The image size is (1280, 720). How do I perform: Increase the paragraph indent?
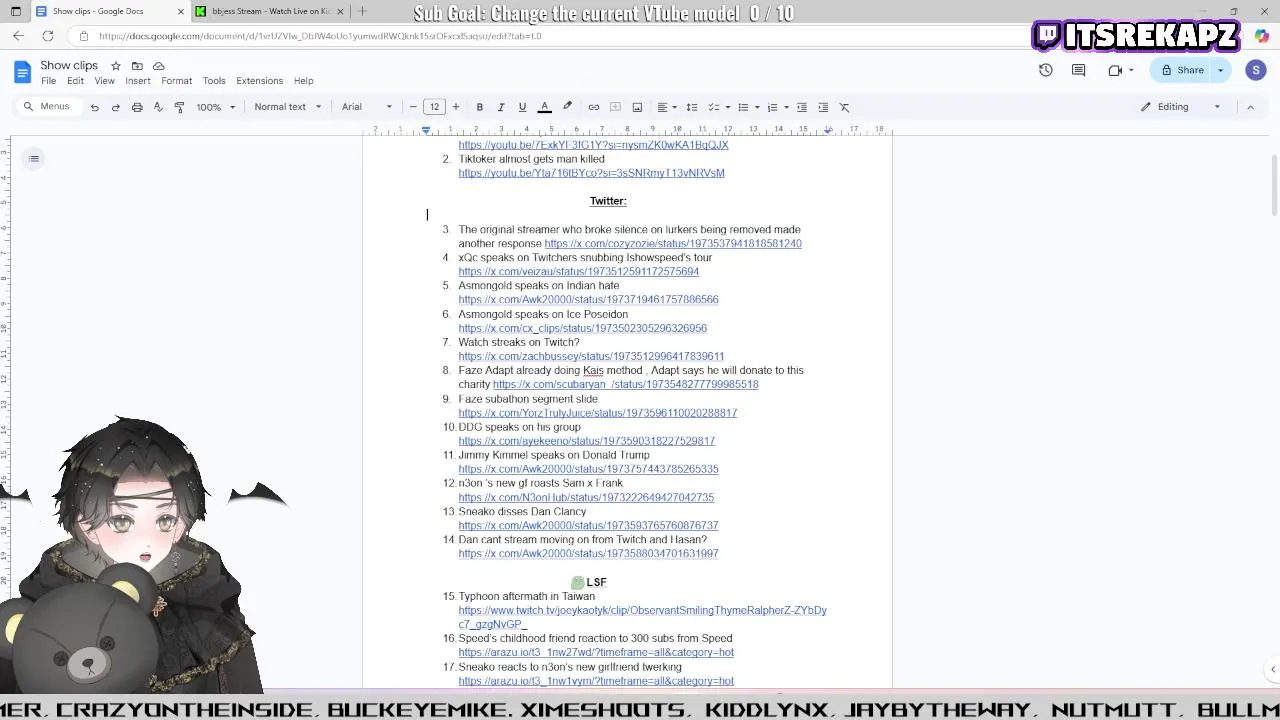pos(823,107)
